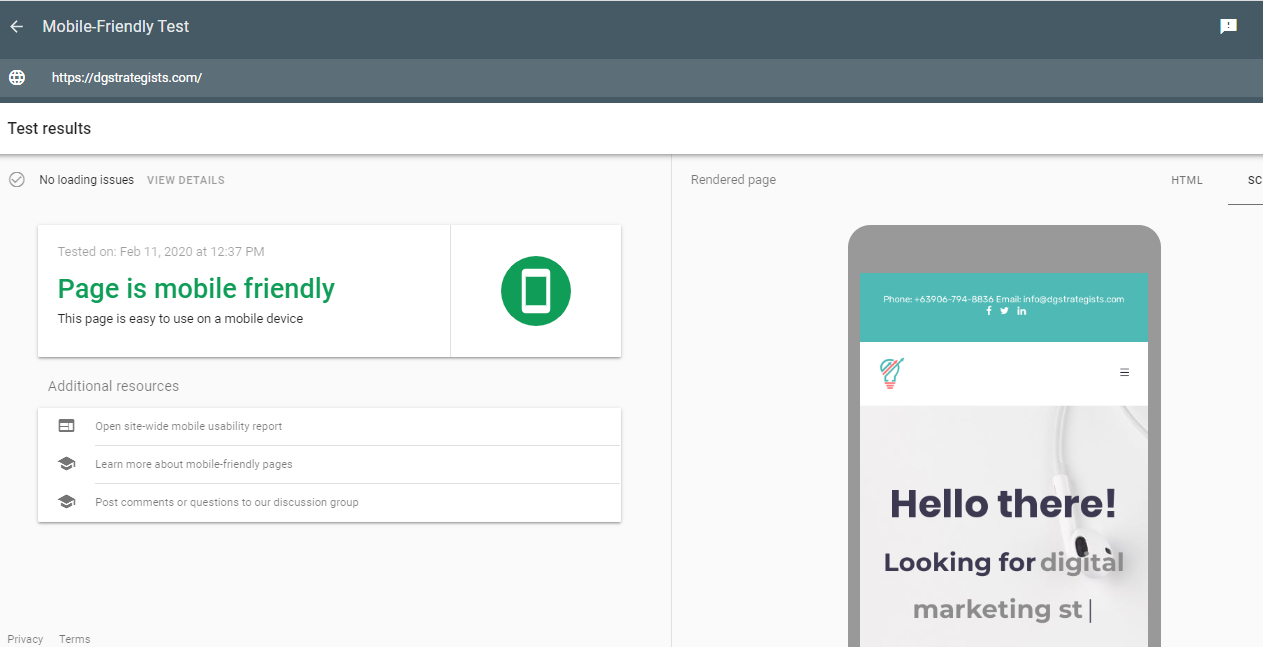Click the mobile usability report web icon
The width and height of the screenshot is (1263, 647).
66,426
